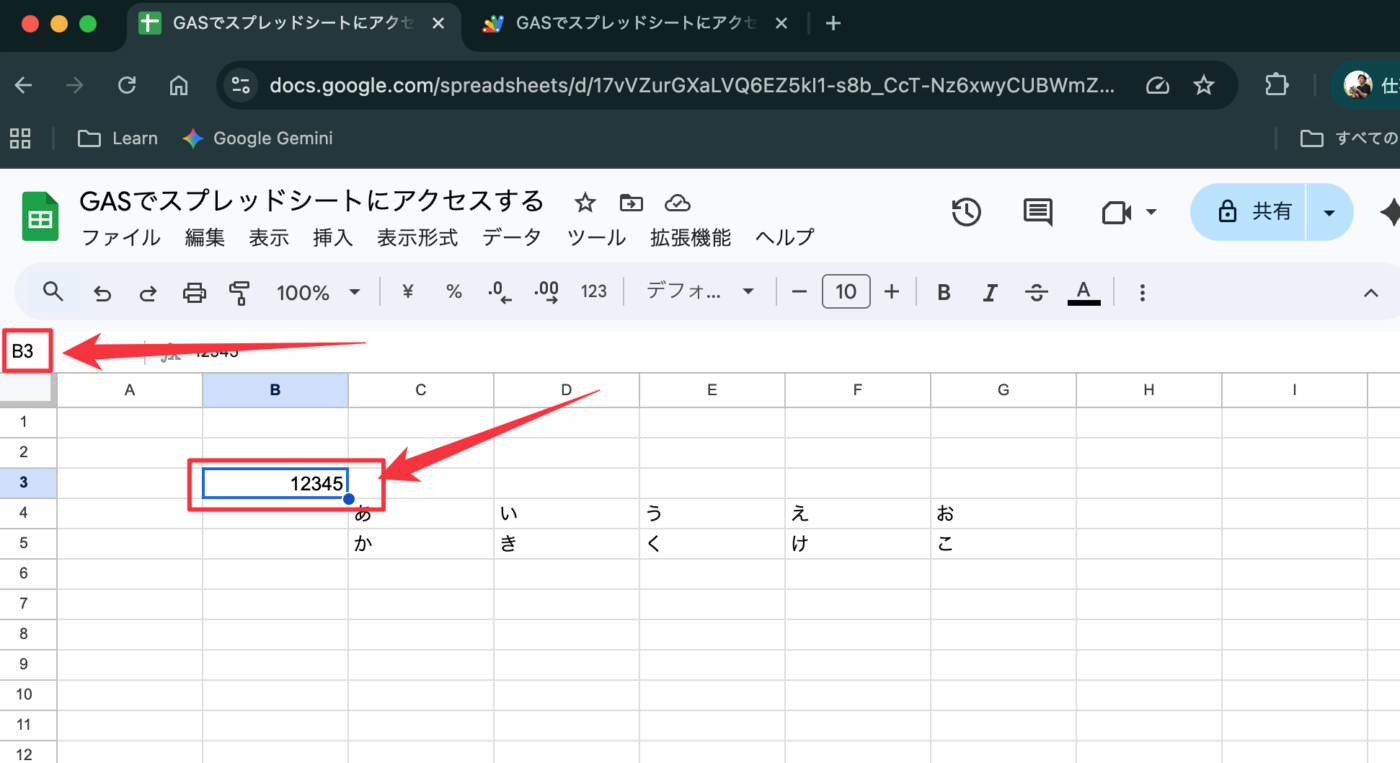Image resolution: width=1400 pixels, height=763 pixels.
Task: Click the 共有 share button
Action: click(x=1250, y=212)
